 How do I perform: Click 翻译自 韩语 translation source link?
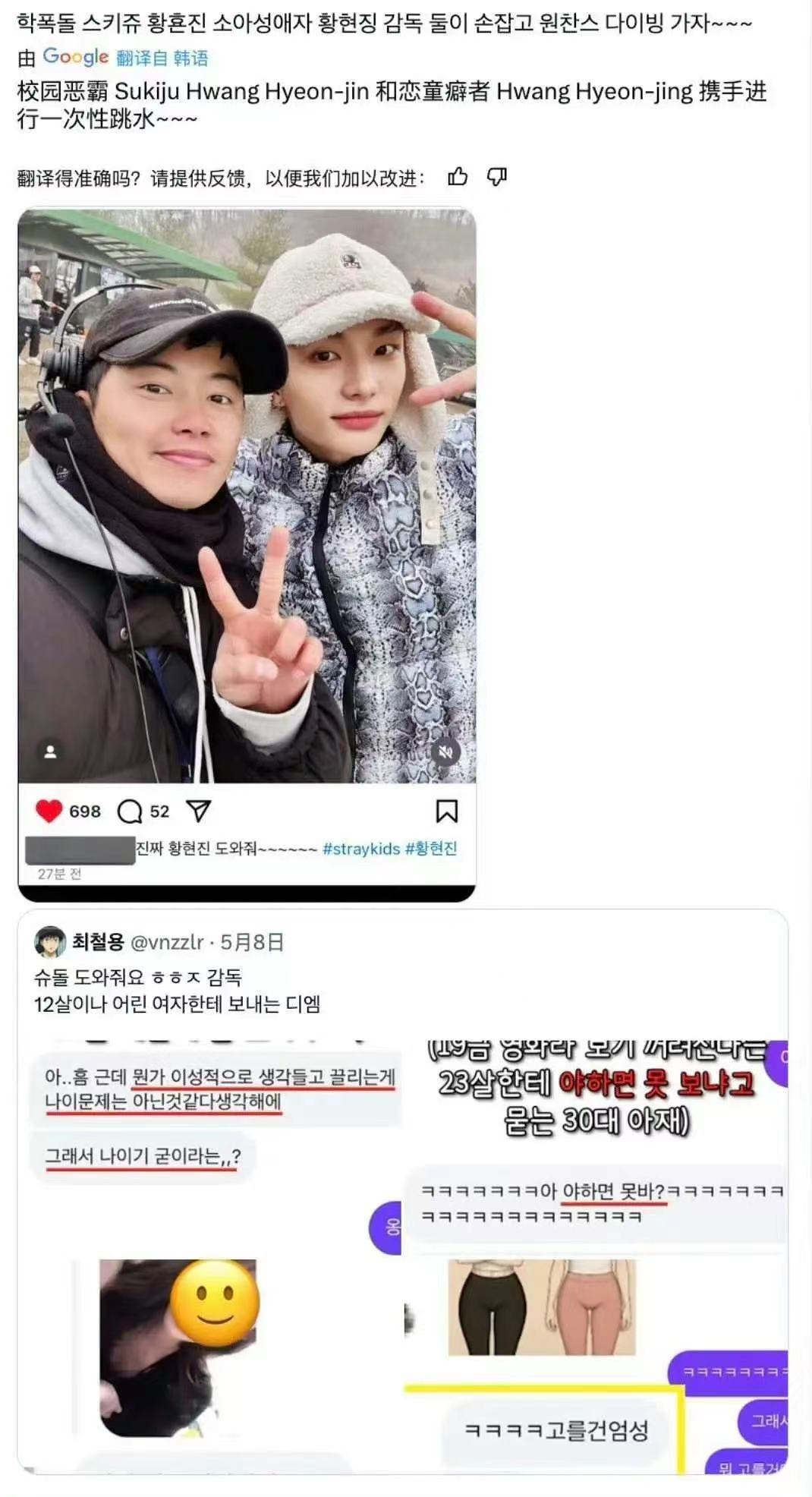162,58
